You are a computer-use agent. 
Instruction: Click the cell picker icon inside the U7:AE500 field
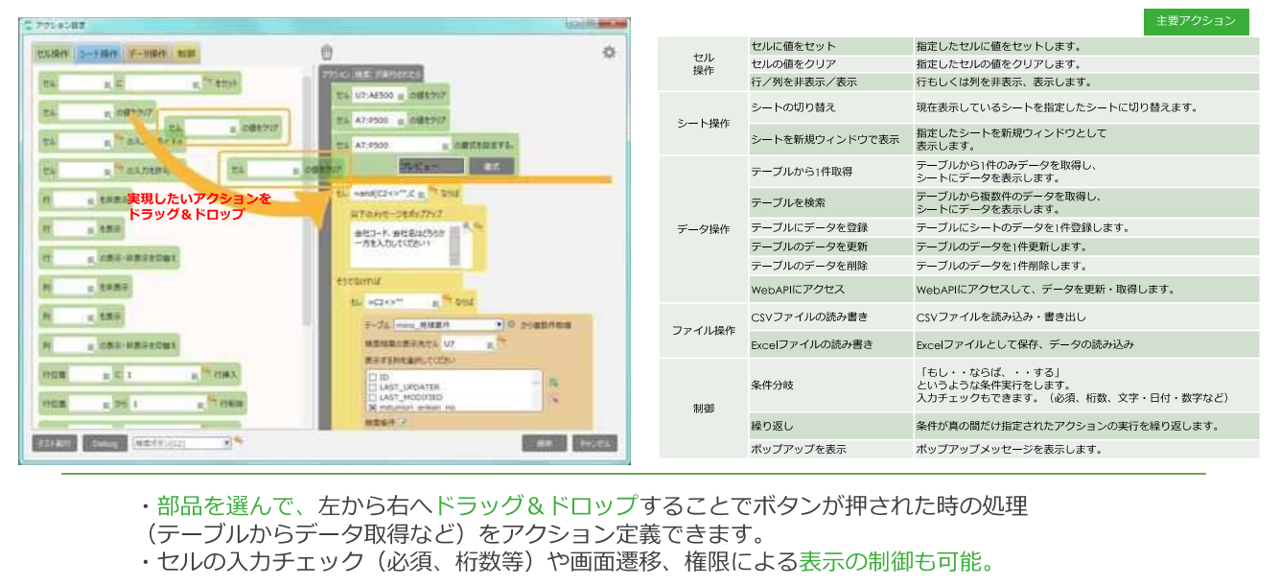[x=402, y=96]
